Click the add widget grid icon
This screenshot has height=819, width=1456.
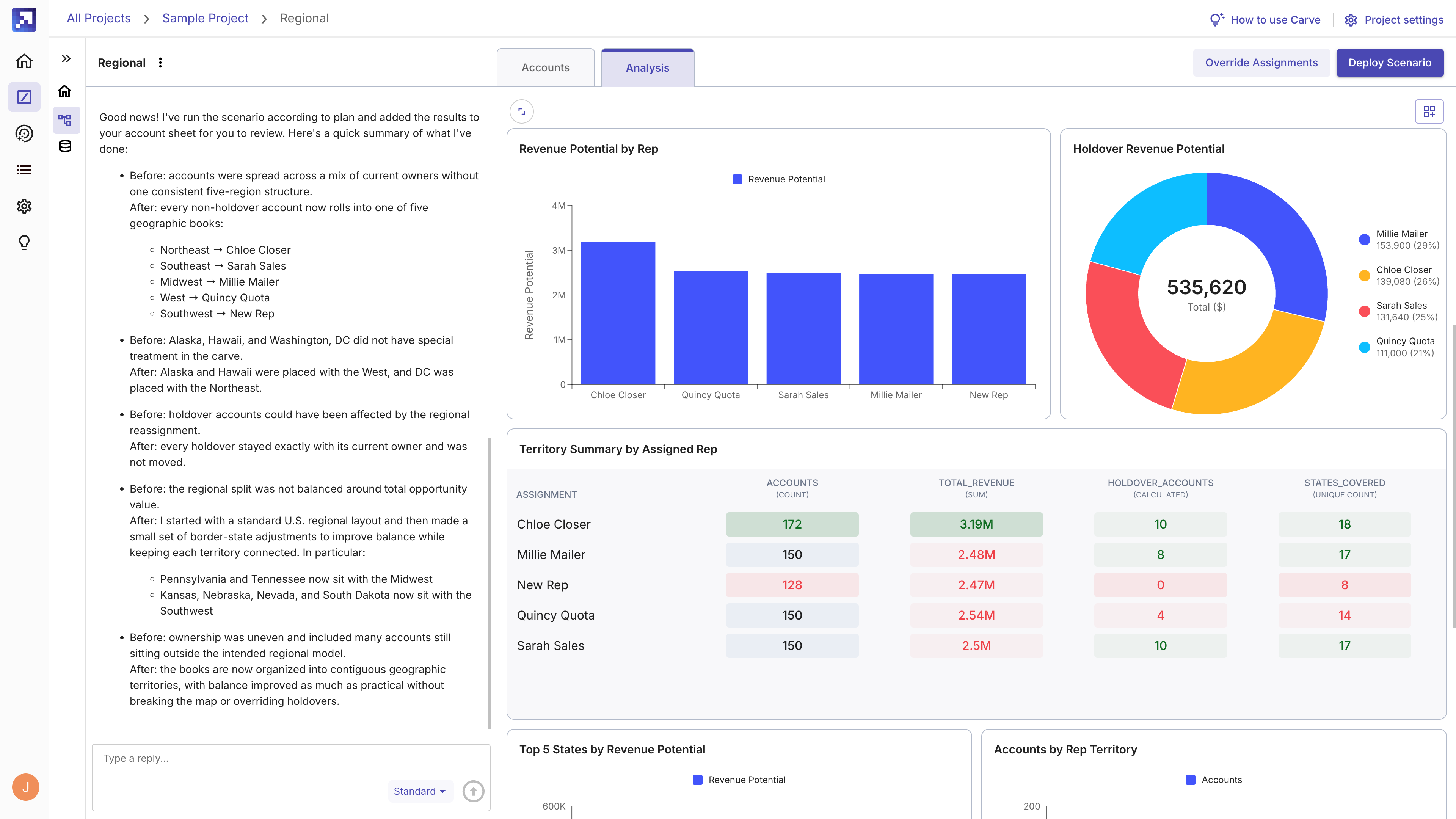point(1429,111)
